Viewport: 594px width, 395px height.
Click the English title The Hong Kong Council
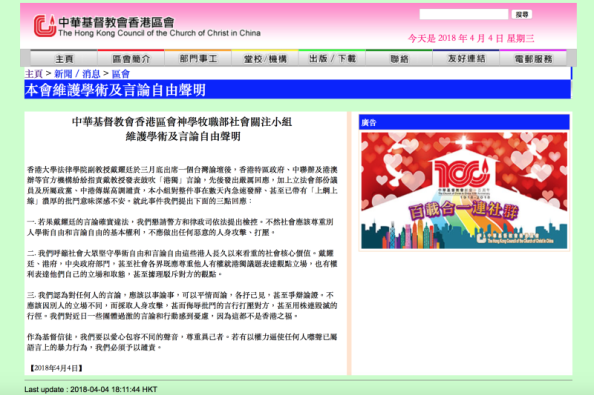(x=159, y=33)
